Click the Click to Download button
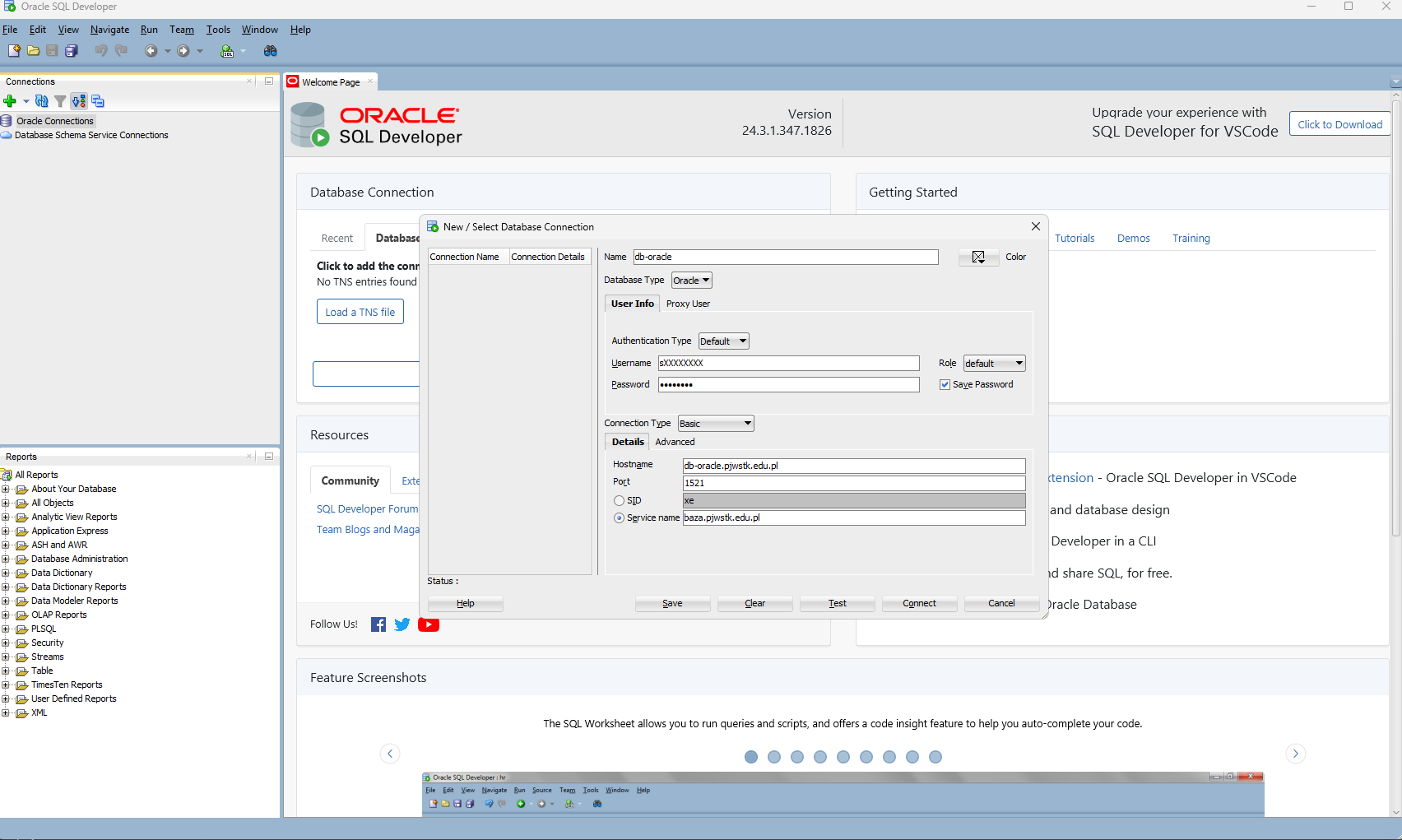The height and width of the screenshot is (840, 1402). click(x=1339, y=124)
